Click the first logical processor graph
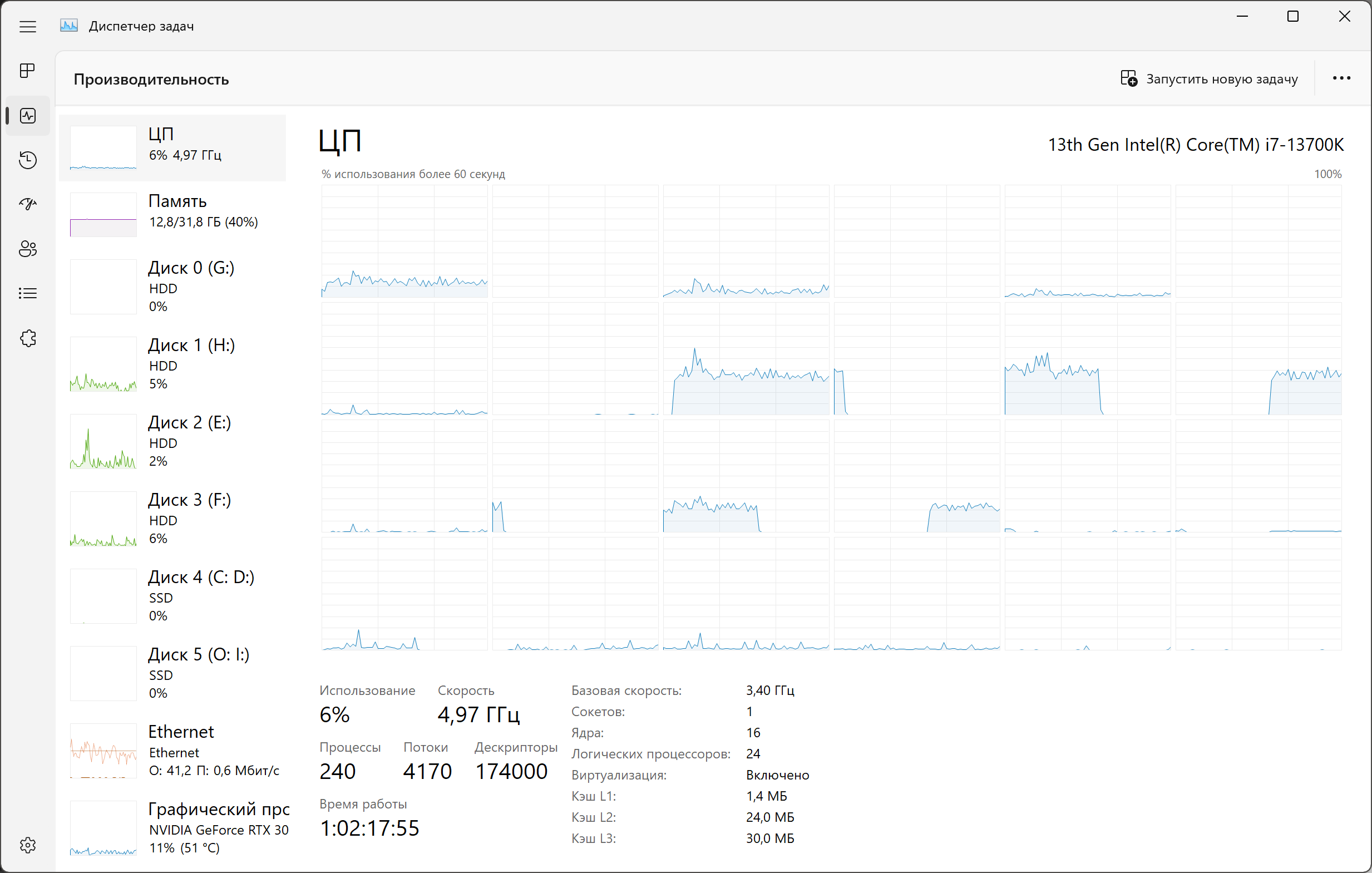The image size is (1372, 873). [404, 240]
